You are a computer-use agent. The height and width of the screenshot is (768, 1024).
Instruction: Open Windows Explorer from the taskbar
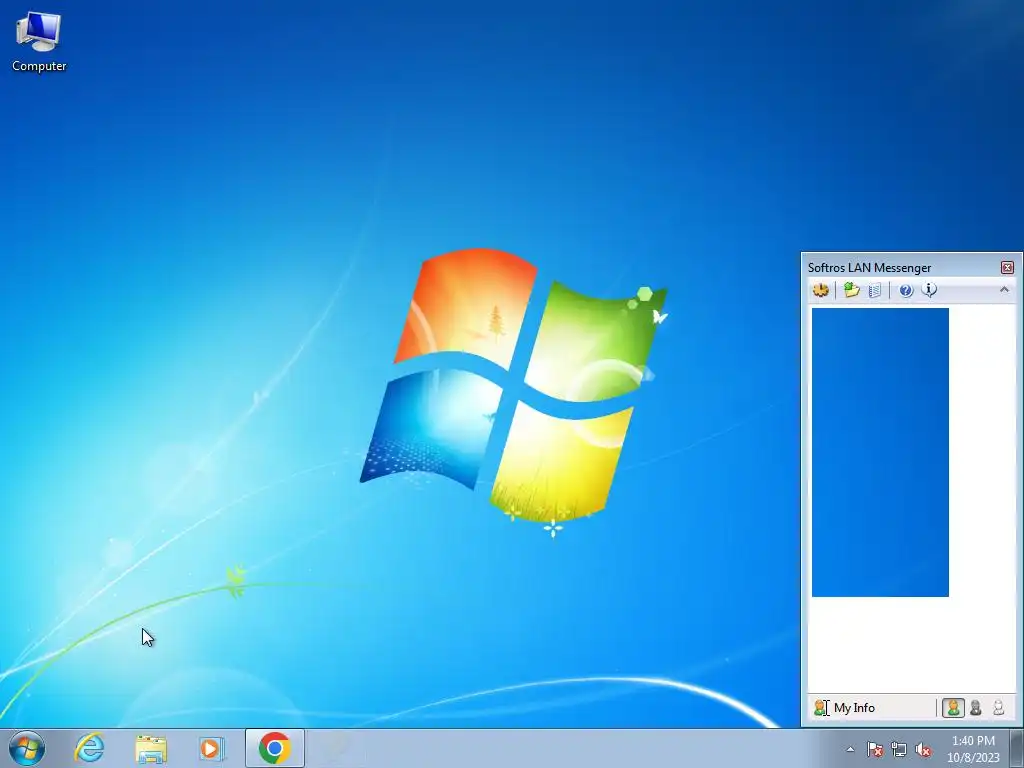151,748
